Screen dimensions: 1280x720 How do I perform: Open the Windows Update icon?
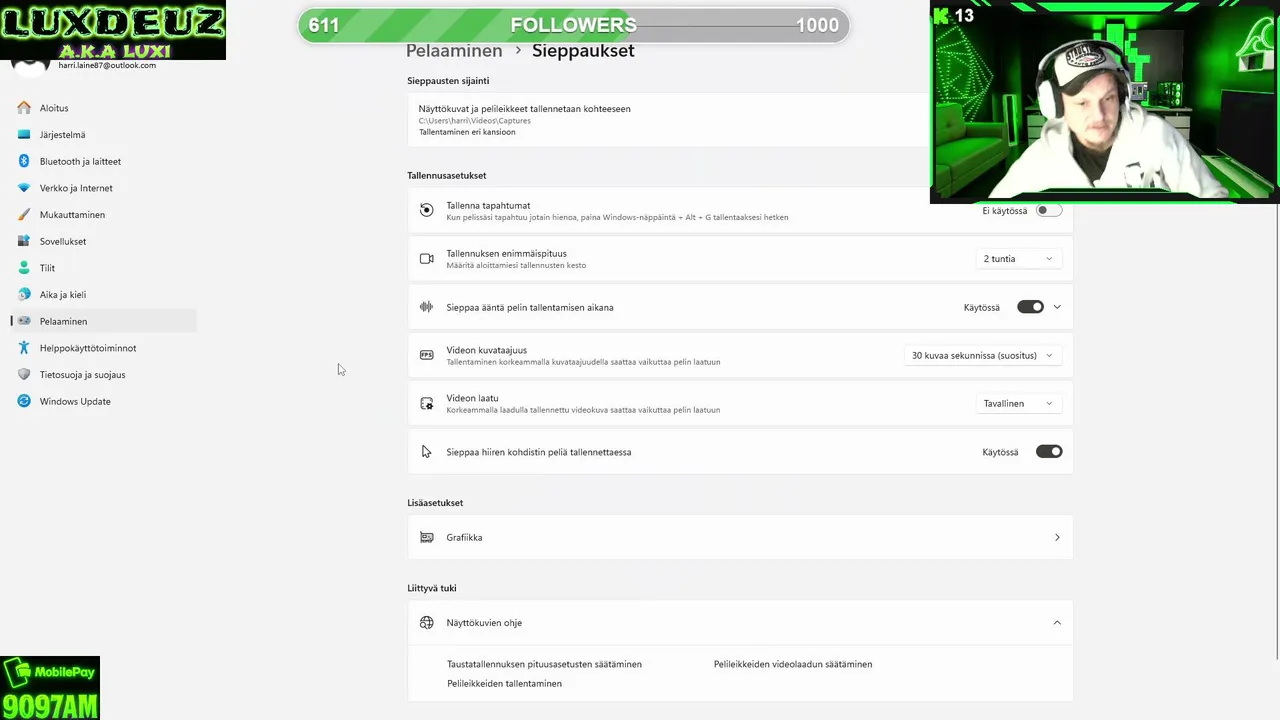24,401
